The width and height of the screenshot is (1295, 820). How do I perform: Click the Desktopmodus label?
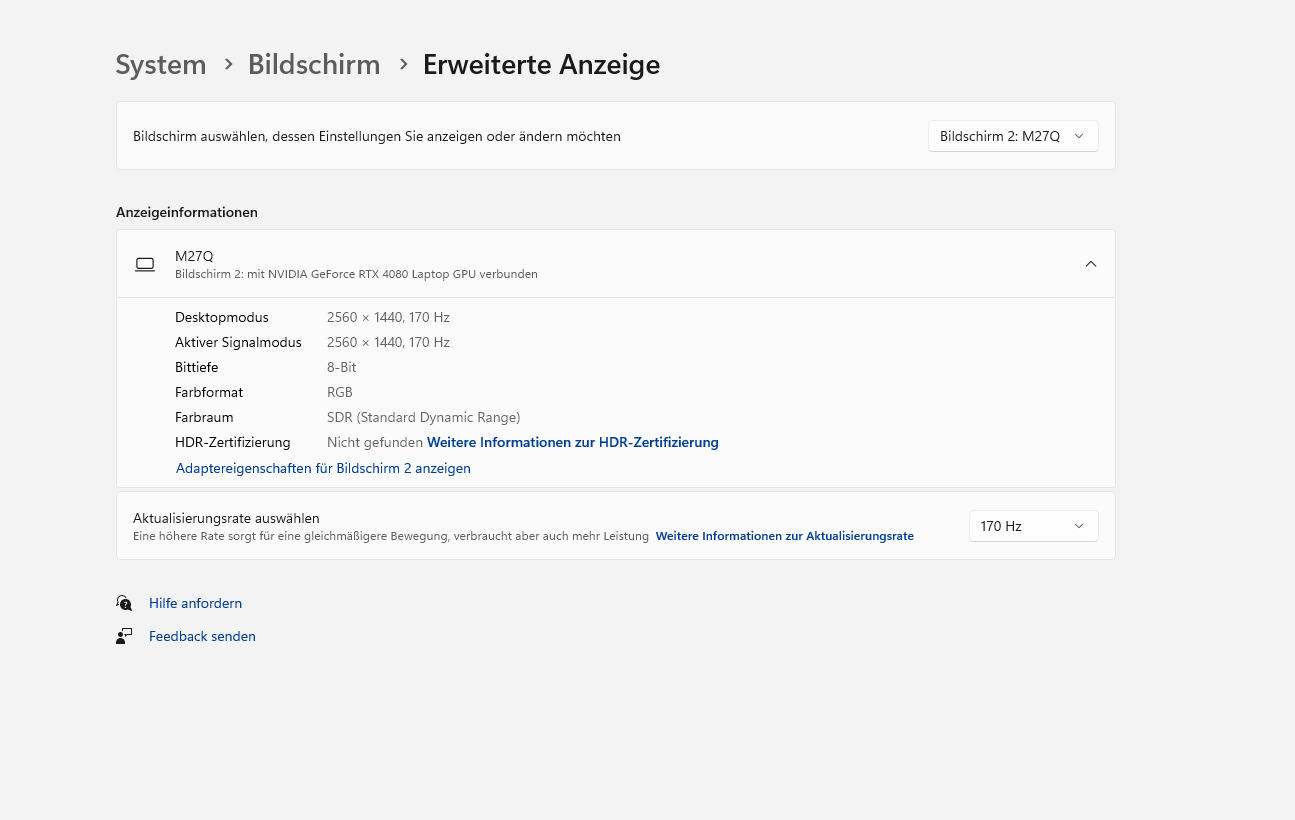point(222,317)
